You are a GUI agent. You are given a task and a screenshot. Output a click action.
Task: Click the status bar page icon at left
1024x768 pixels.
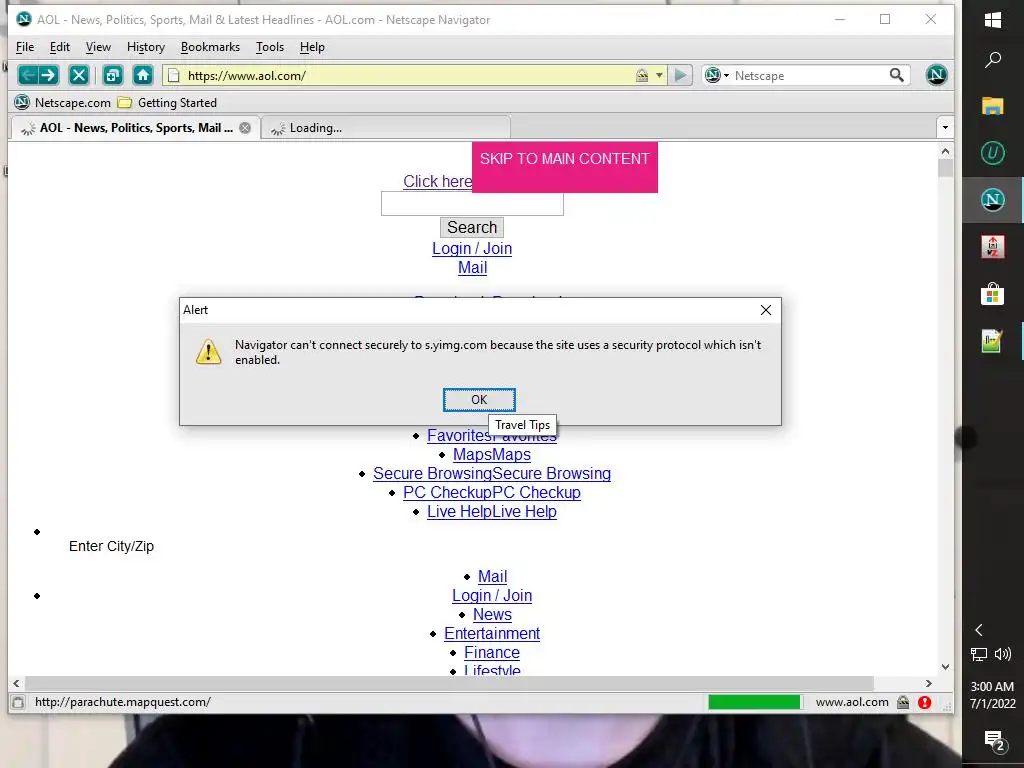[x=18, y=702]
